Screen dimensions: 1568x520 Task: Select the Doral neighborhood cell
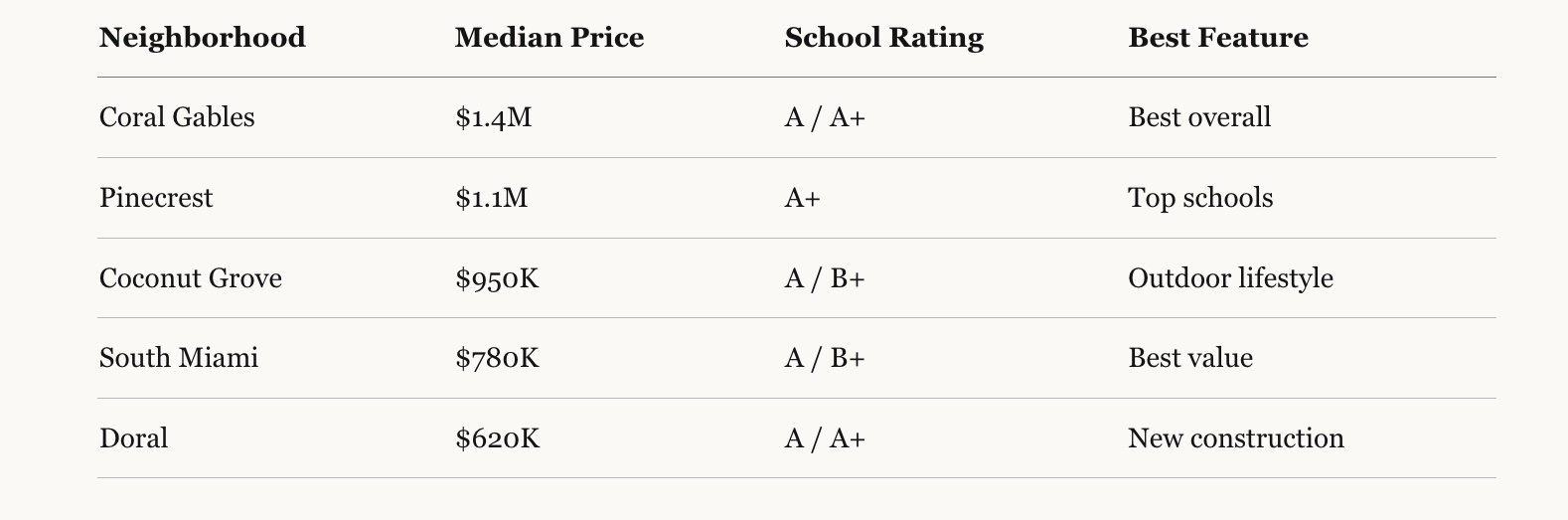pyautogui.click(x=134, y=438)
